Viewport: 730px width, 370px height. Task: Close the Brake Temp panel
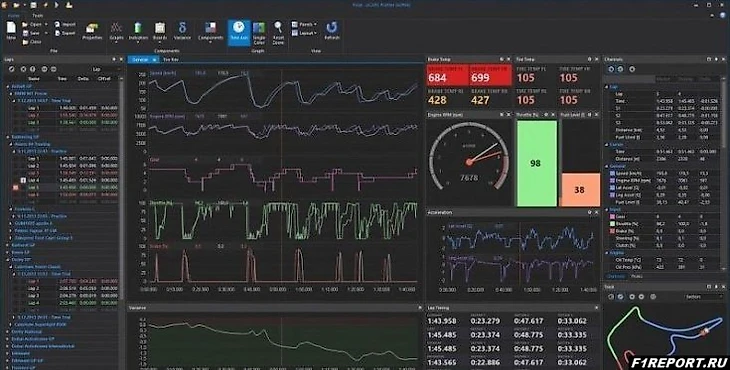508,59
